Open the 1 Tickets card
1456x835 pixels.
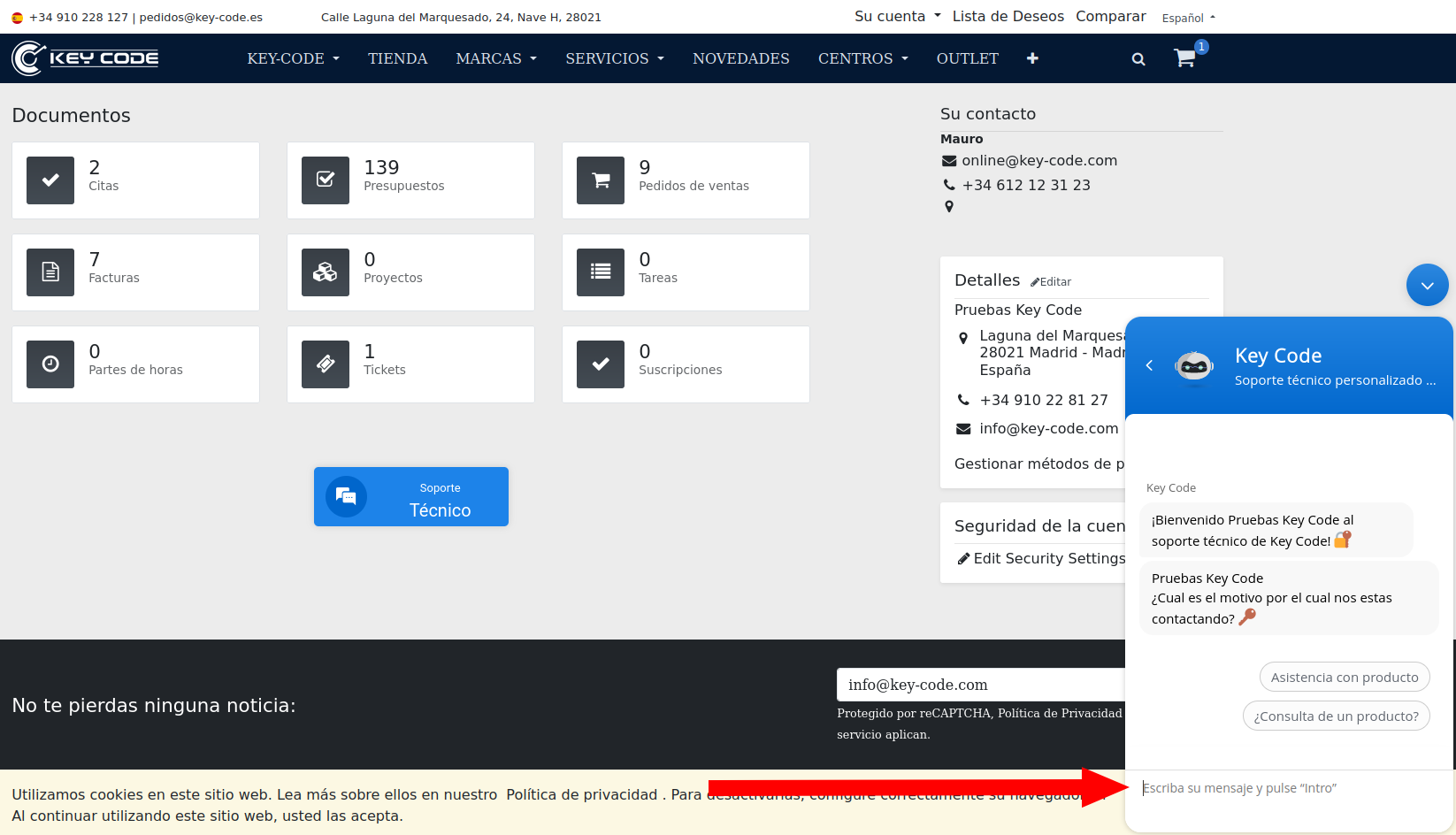tap(410, 364)
